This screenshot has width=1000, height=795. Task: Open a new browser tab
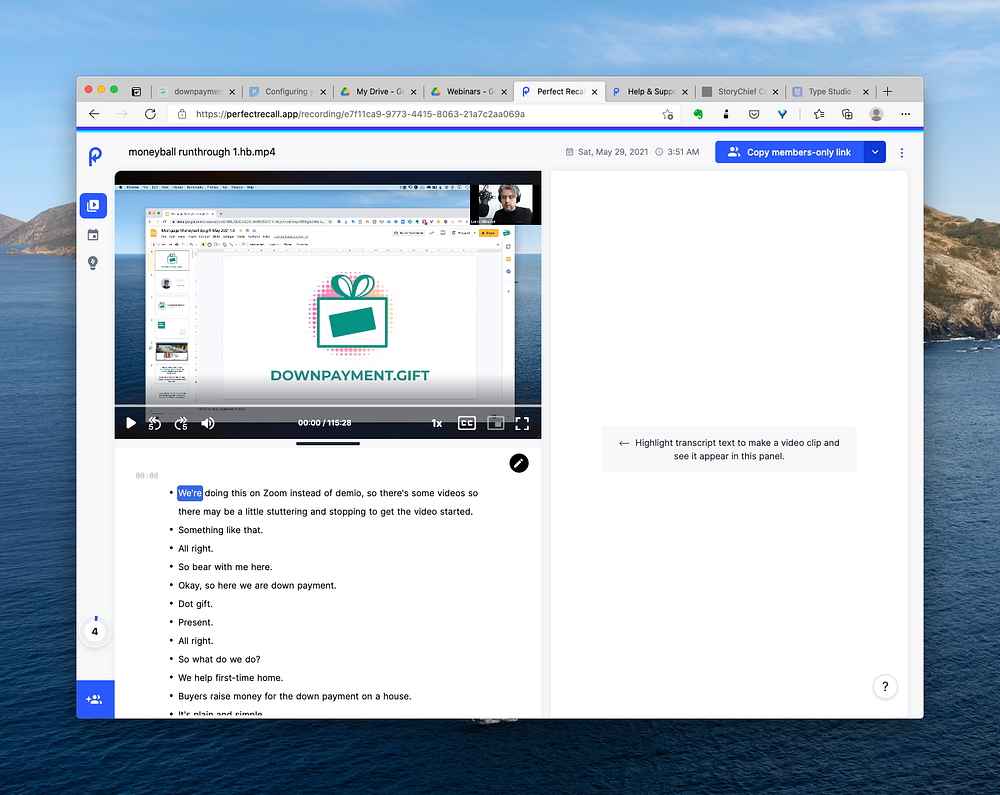coord(887,92)
